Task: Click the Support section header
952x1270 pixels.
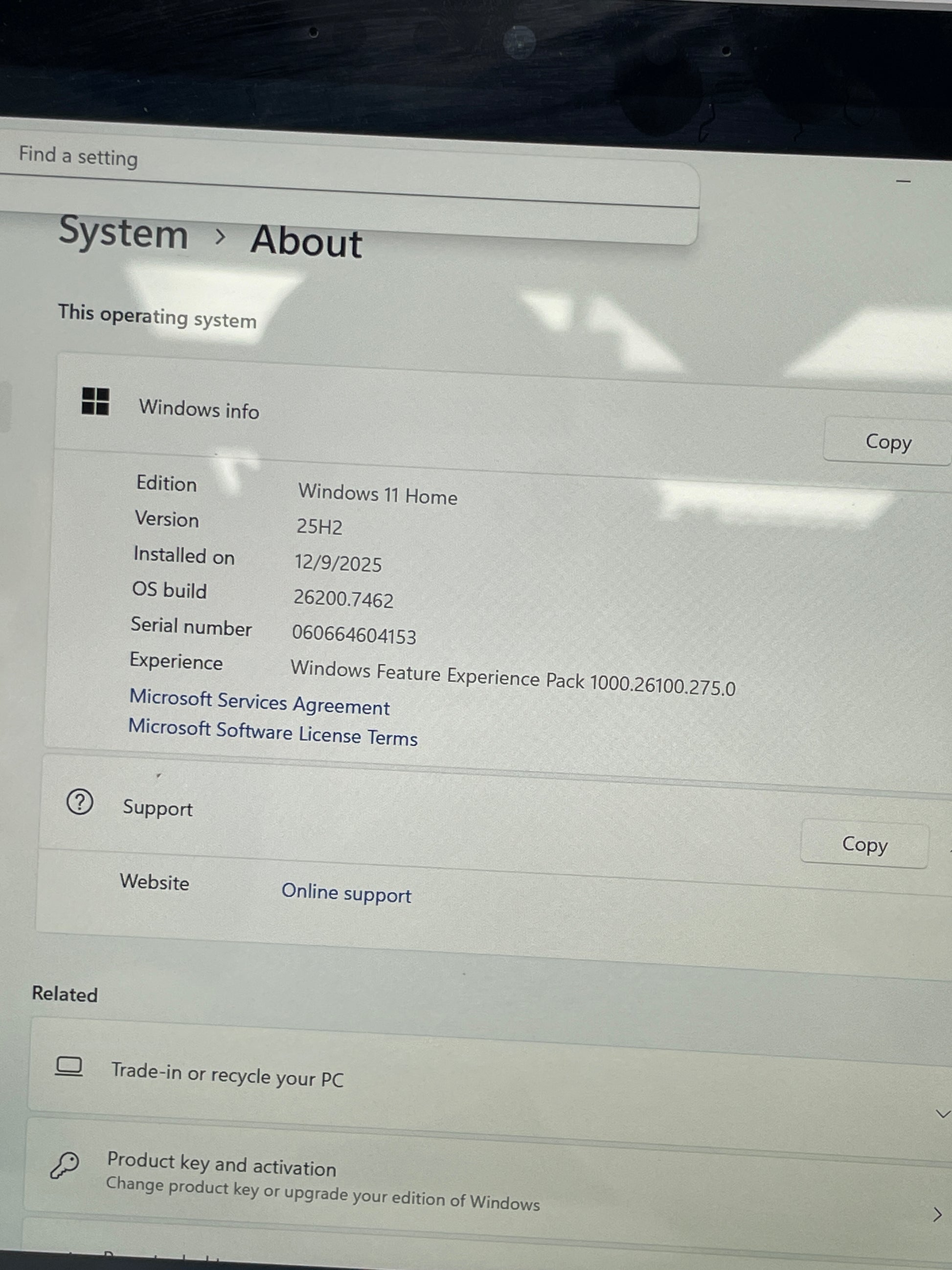Action: point(158,808)
